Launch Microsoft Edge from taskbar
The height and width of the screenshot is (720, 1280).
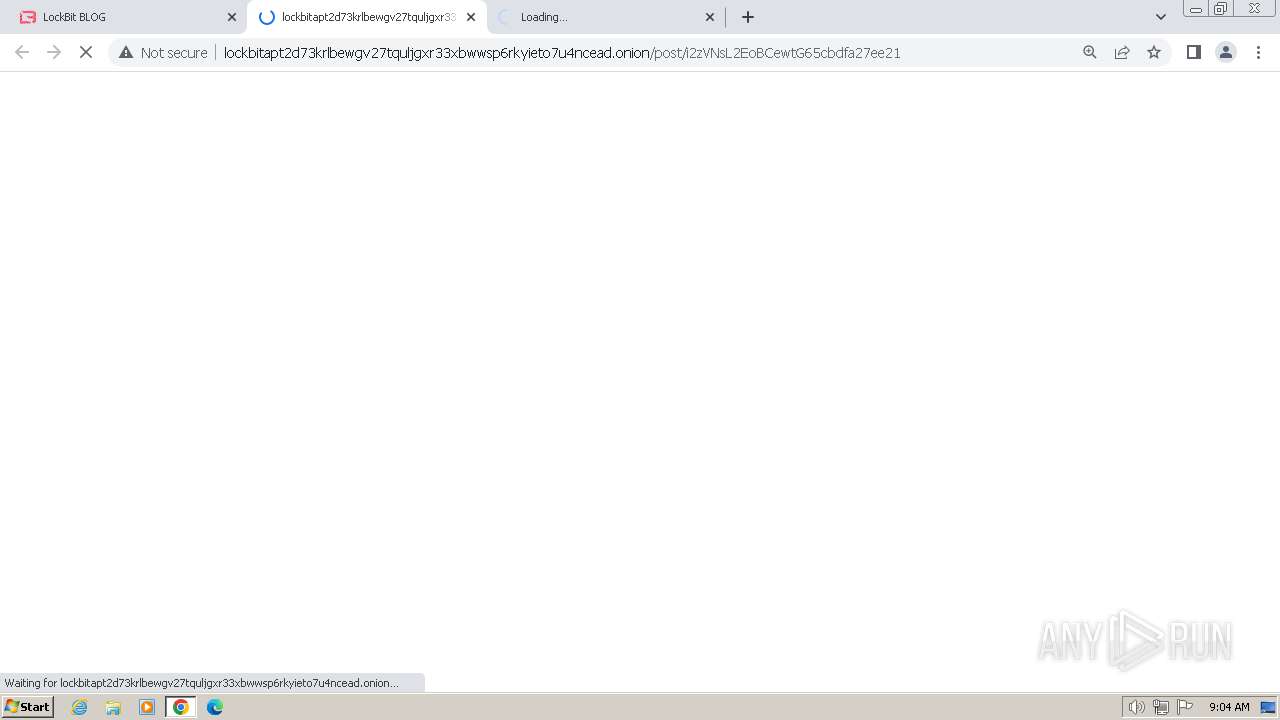[x=215, y=707]
